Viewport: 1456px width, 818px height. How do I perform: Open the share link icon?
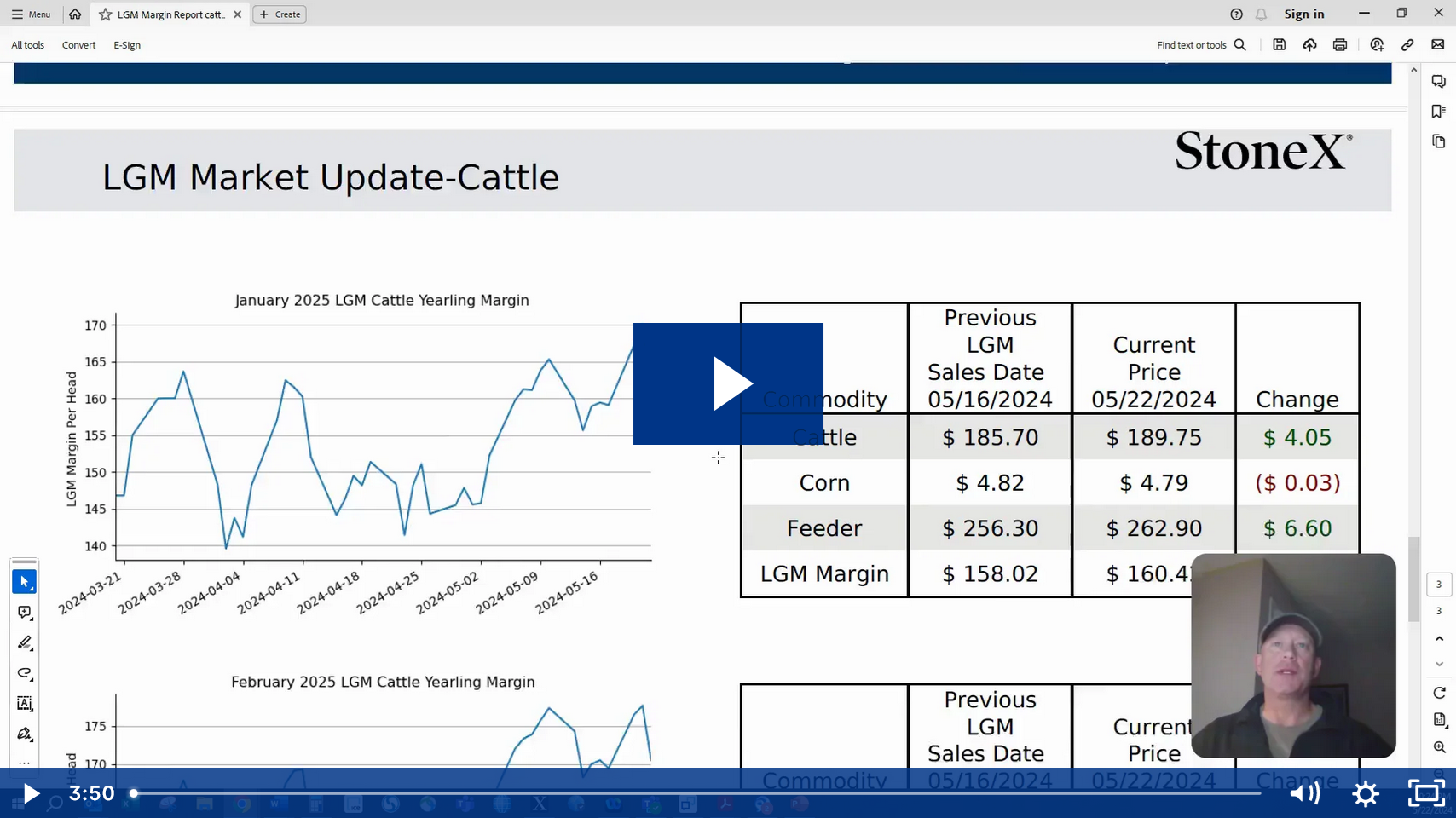(x=1407, y=45)
